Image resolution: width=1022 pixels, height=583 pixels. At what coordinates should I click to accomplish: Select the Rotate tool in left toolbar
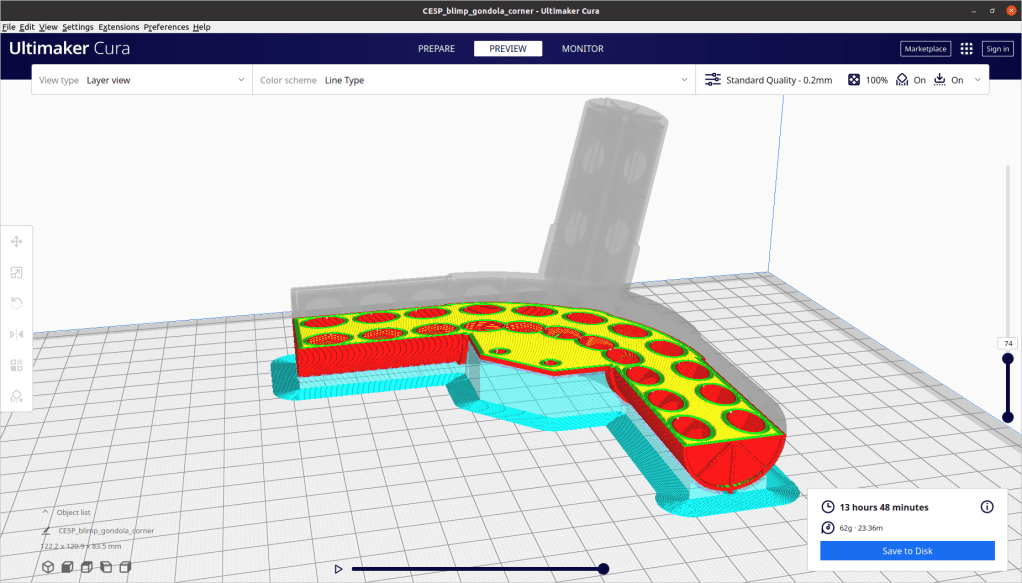pos(17,303)
